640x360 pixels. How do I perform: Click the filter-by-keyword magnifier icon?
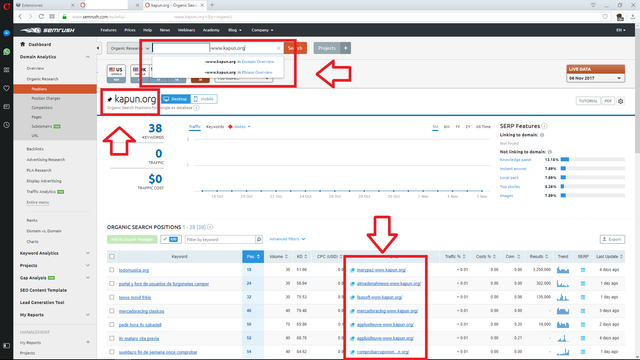point(259,239)
